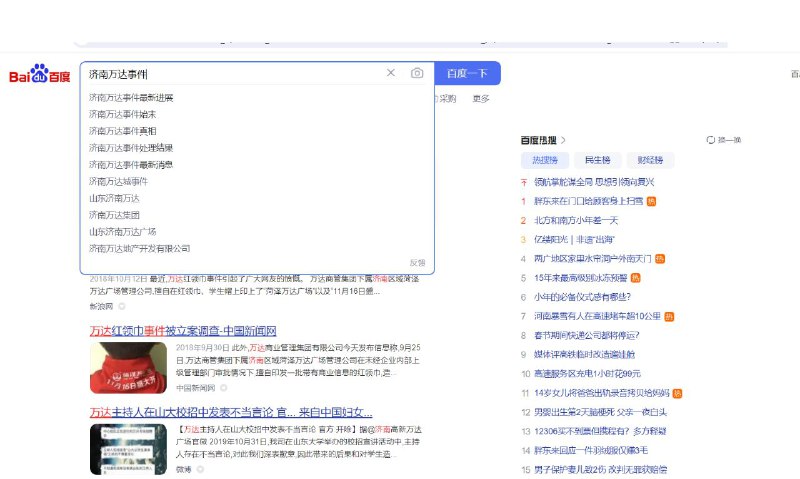
Task: Click the pinned-top icon beside 领航掌舵谋全局
Action: click(x=523, y=182)
